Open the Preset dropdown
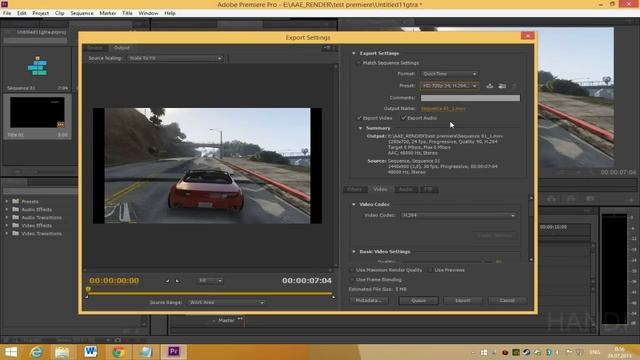Screen dimensions: 640x360 pyautogui.click(x=449, y=86)
